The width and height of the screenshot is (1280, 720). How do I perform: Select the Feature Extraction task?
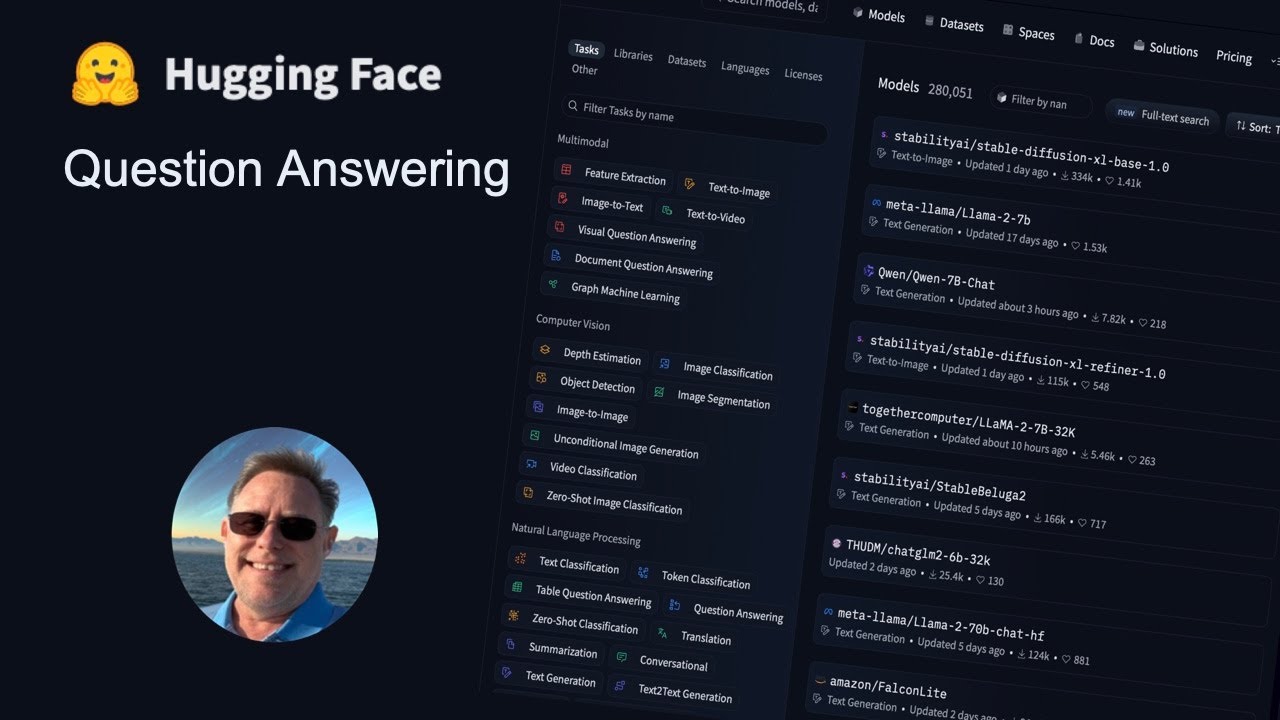click(x=614, y=175)
